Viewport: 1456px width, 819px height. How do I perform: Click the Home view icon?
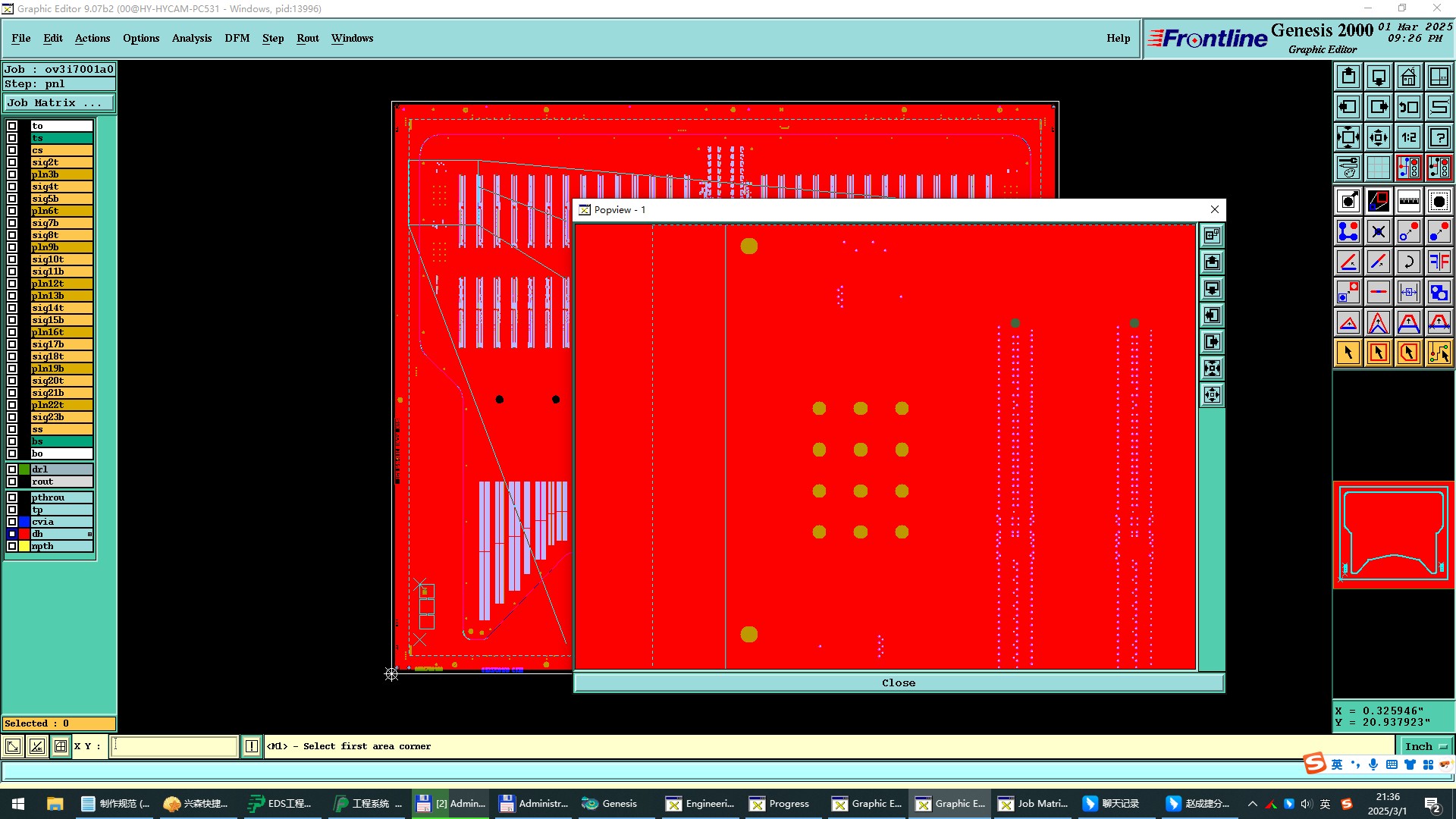pyautogui.click(x=1408, y=77)
